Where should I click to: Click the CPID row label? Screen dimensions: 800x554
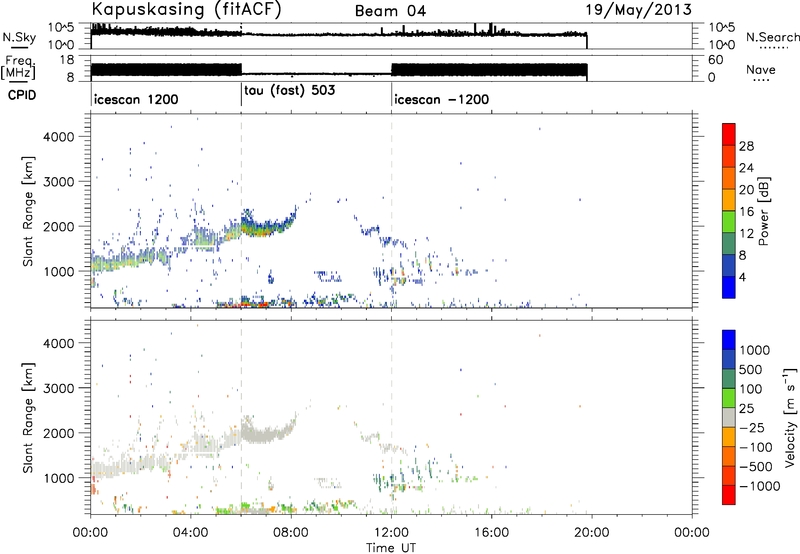(x=22, y=95)
